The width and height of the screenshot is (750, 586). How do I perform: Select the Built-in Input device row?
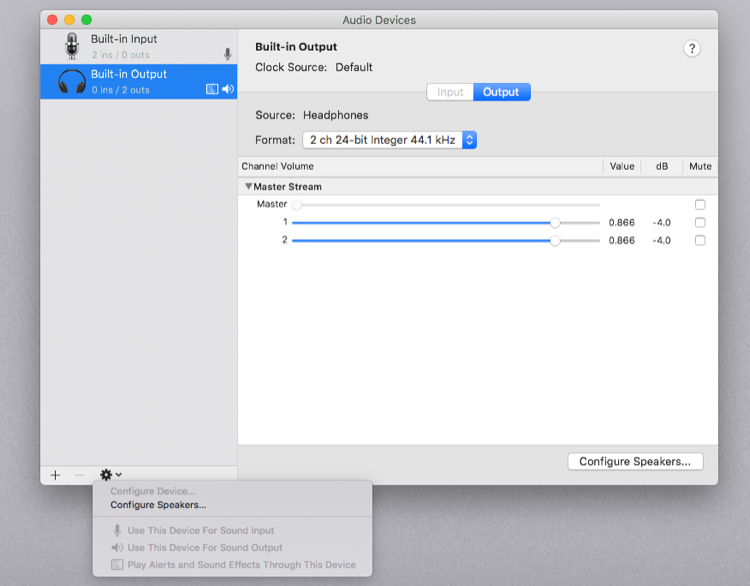point(139,46)
